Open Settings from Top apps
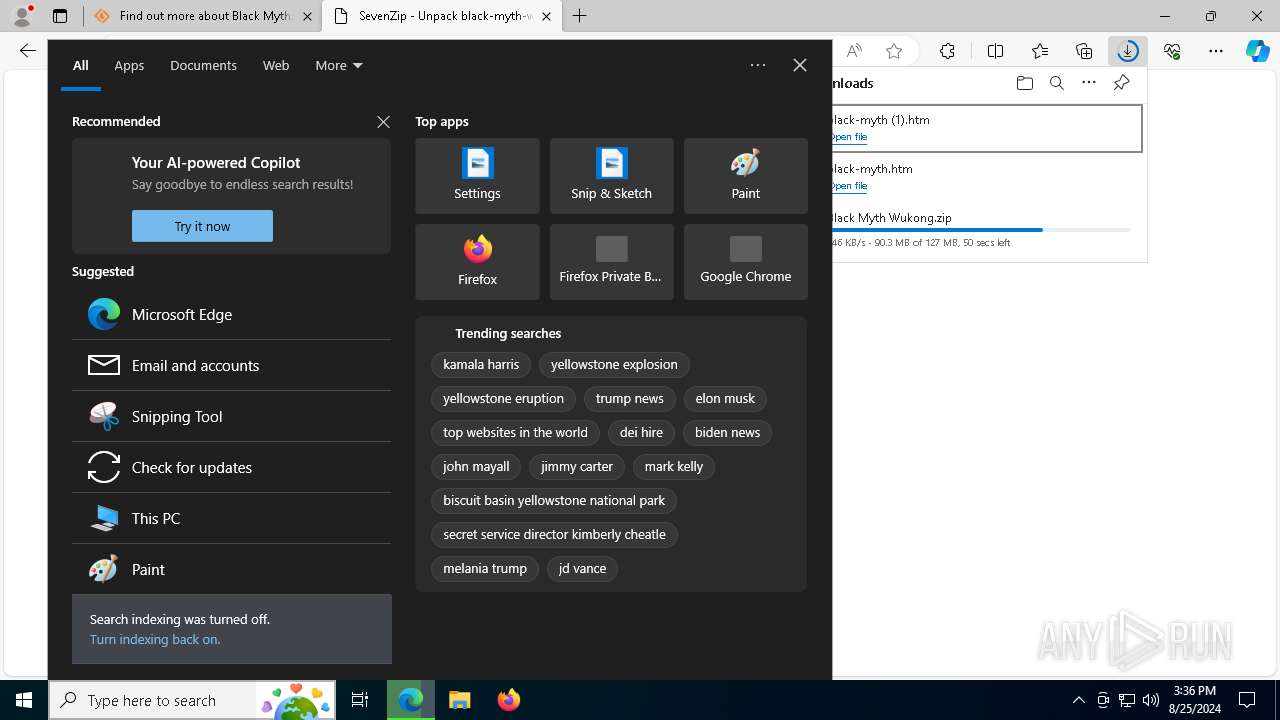The width and height of the screenshot is (1280, 720). (x=477, y=176)
